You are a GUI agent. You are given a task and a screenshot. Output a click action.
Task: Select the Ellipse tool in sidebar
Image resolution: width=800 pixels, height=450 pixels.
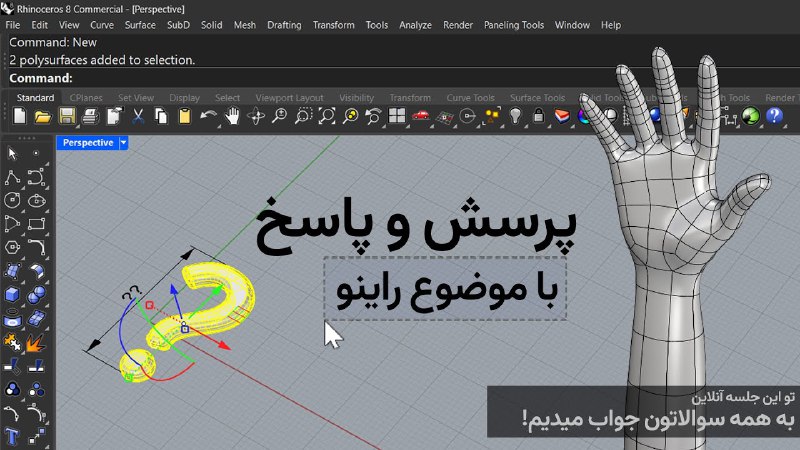pyautogui.click(x=37, y=201)
